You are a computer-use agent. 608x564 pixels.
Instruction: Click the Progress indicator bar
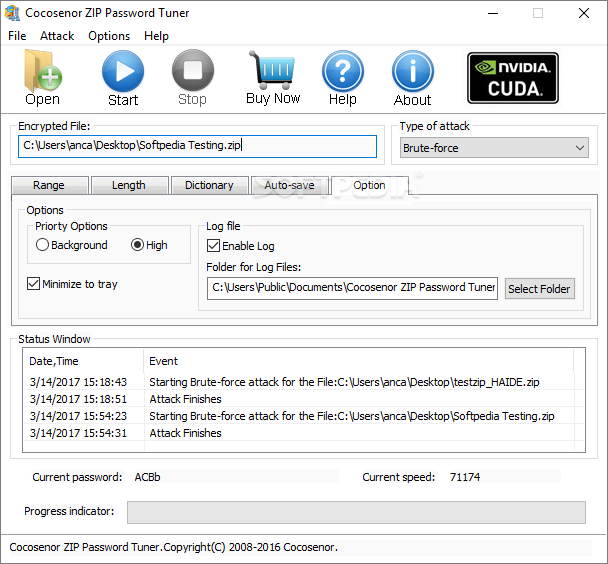coord(356,512)
